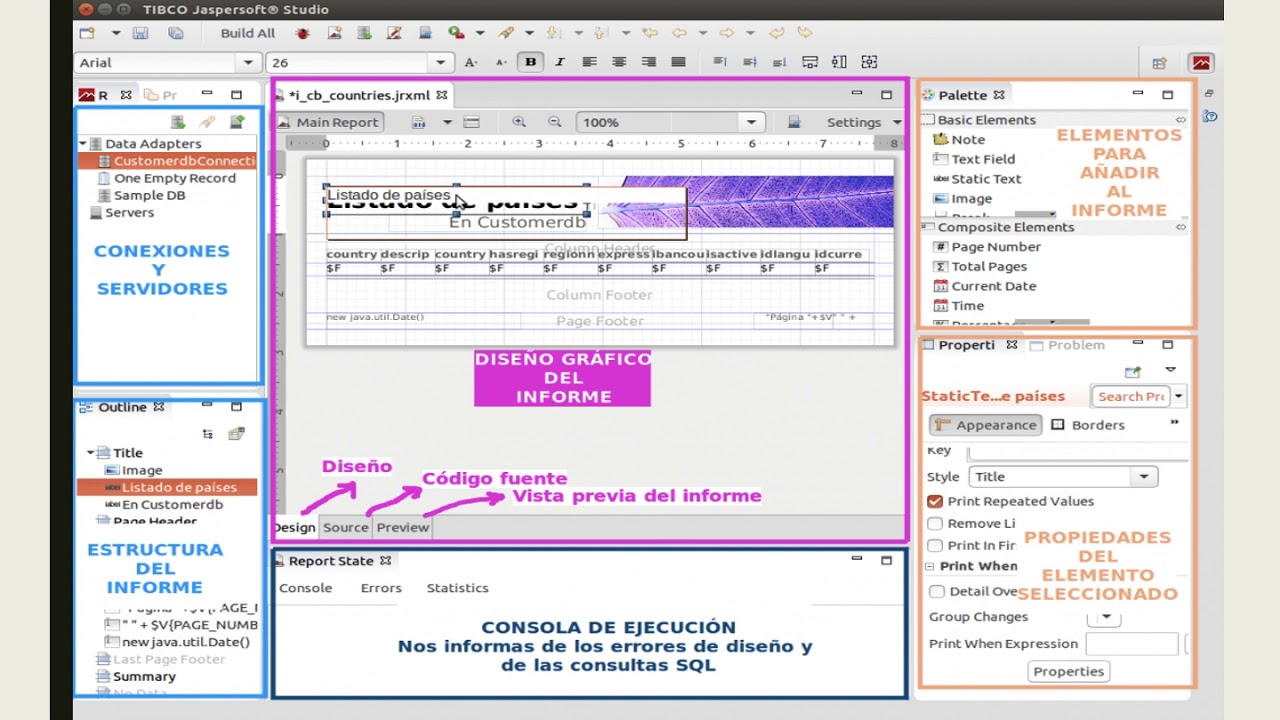Click the Print When Expression field
Image resolution: width=1280 pixels, height=720 pixels.
(x=1132, y=644)
